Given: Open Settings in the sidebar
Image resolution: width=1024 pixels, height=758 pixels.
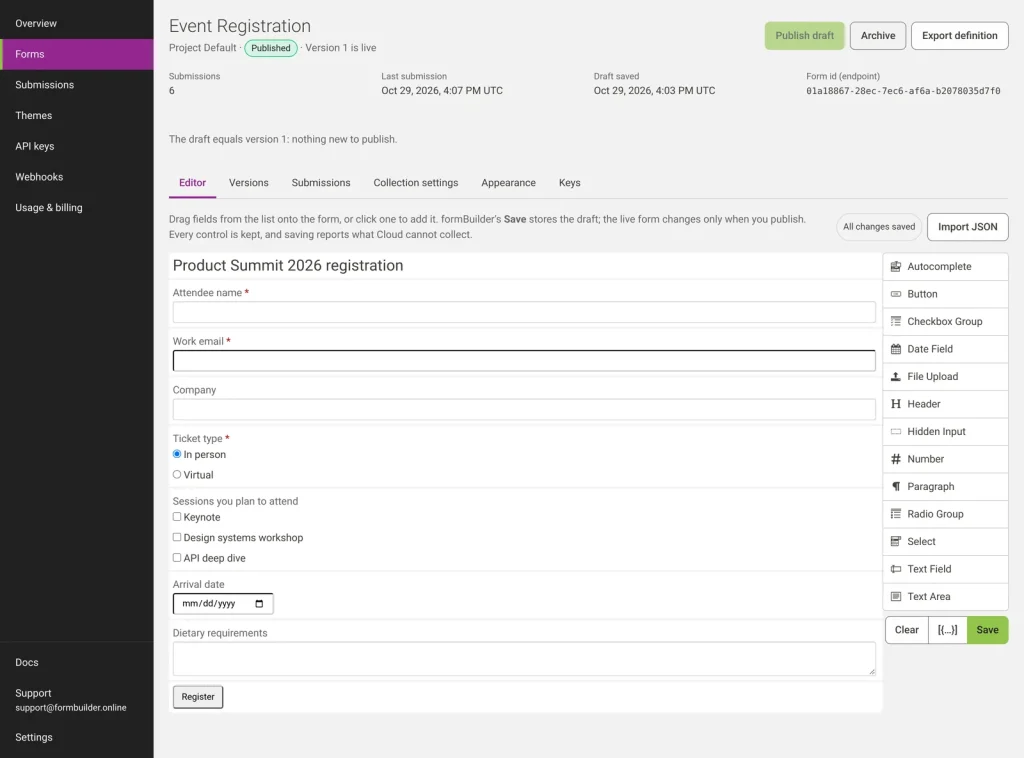Looking at the screenshot, I should [x=76, y=737].
